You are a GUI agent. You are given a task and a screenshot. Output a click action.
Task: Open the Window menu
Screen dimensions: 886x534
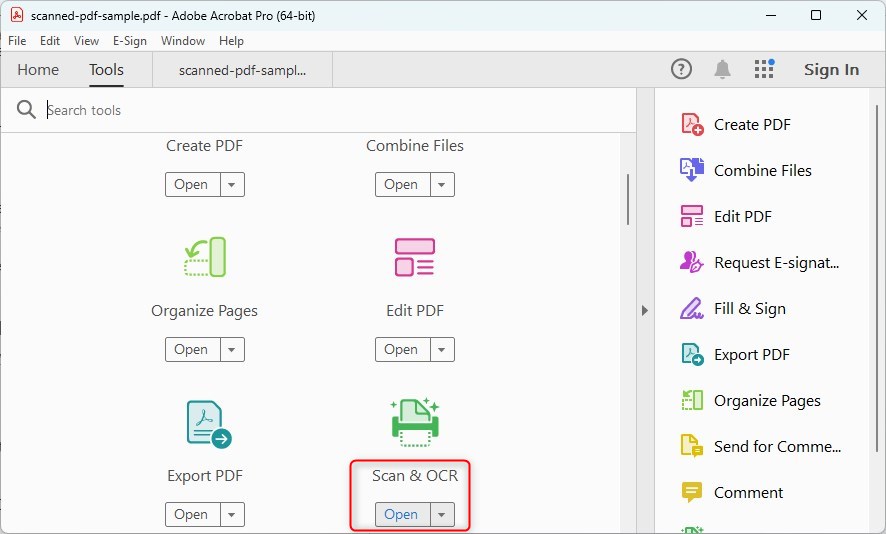pyautogui.click(x=183, y=41)
